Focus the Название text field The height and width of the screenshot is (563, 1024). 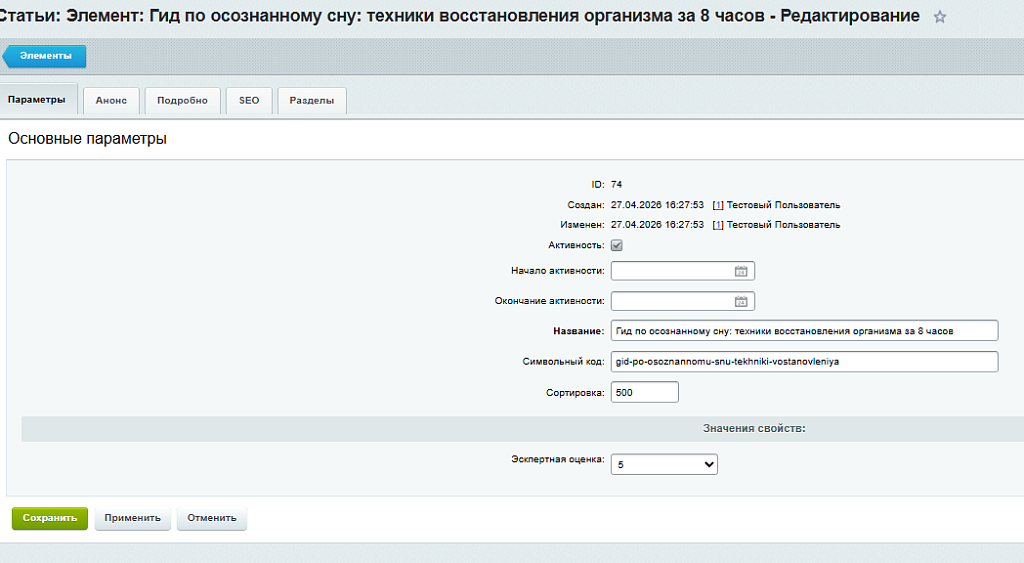(805, 330)
